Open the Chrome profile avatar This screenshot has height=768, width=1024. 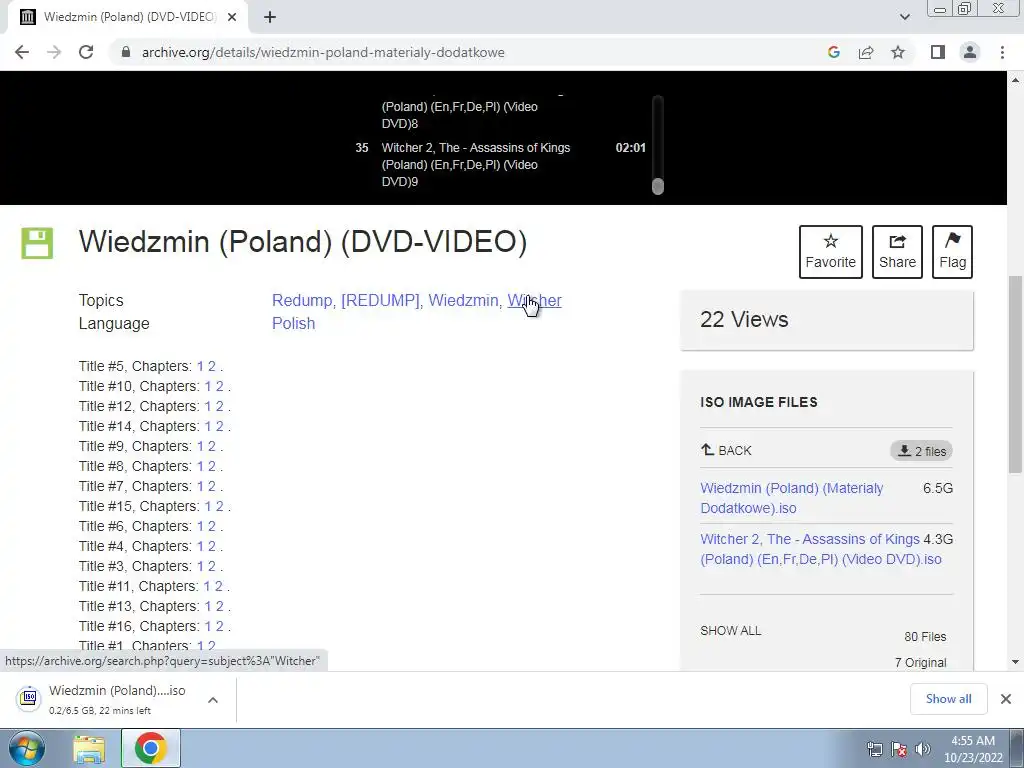point(970,52)
